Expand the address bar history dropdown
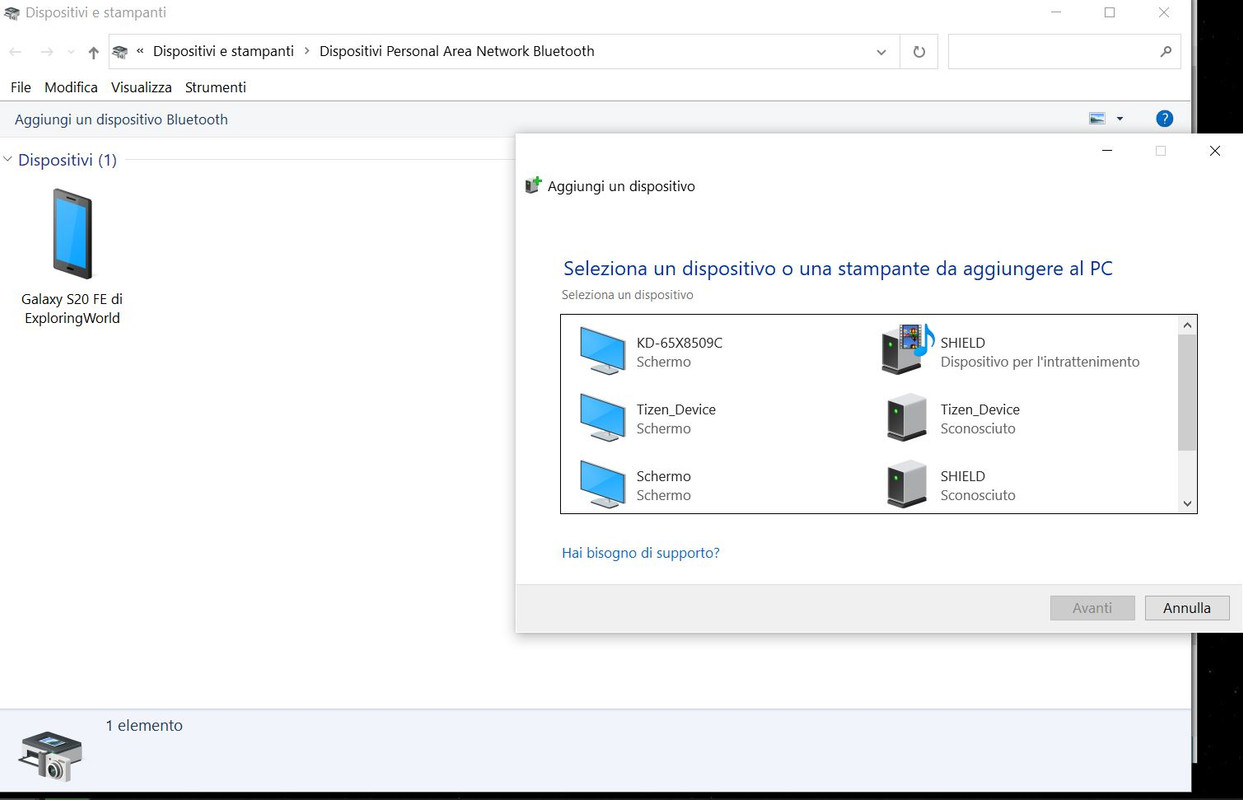The height and width of the screenshot is (800, 1243). (x=881, y=52)
